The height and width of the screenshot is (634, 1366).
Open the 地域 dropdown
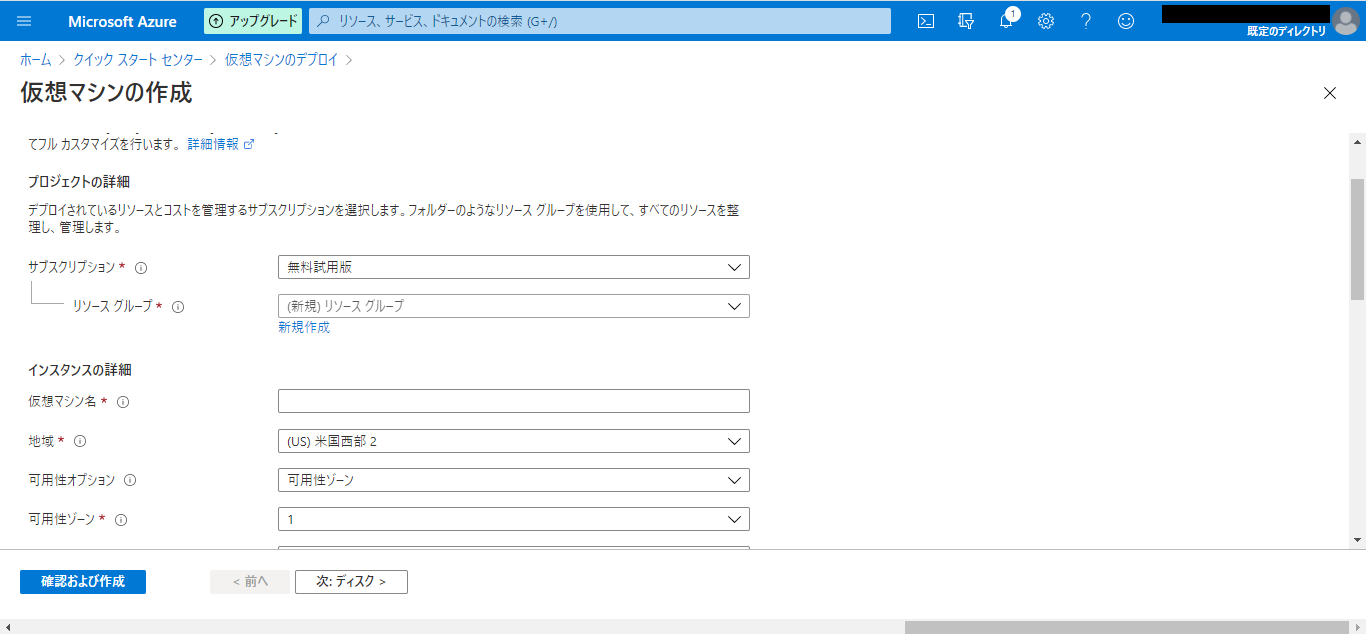[x=514, y=441]
